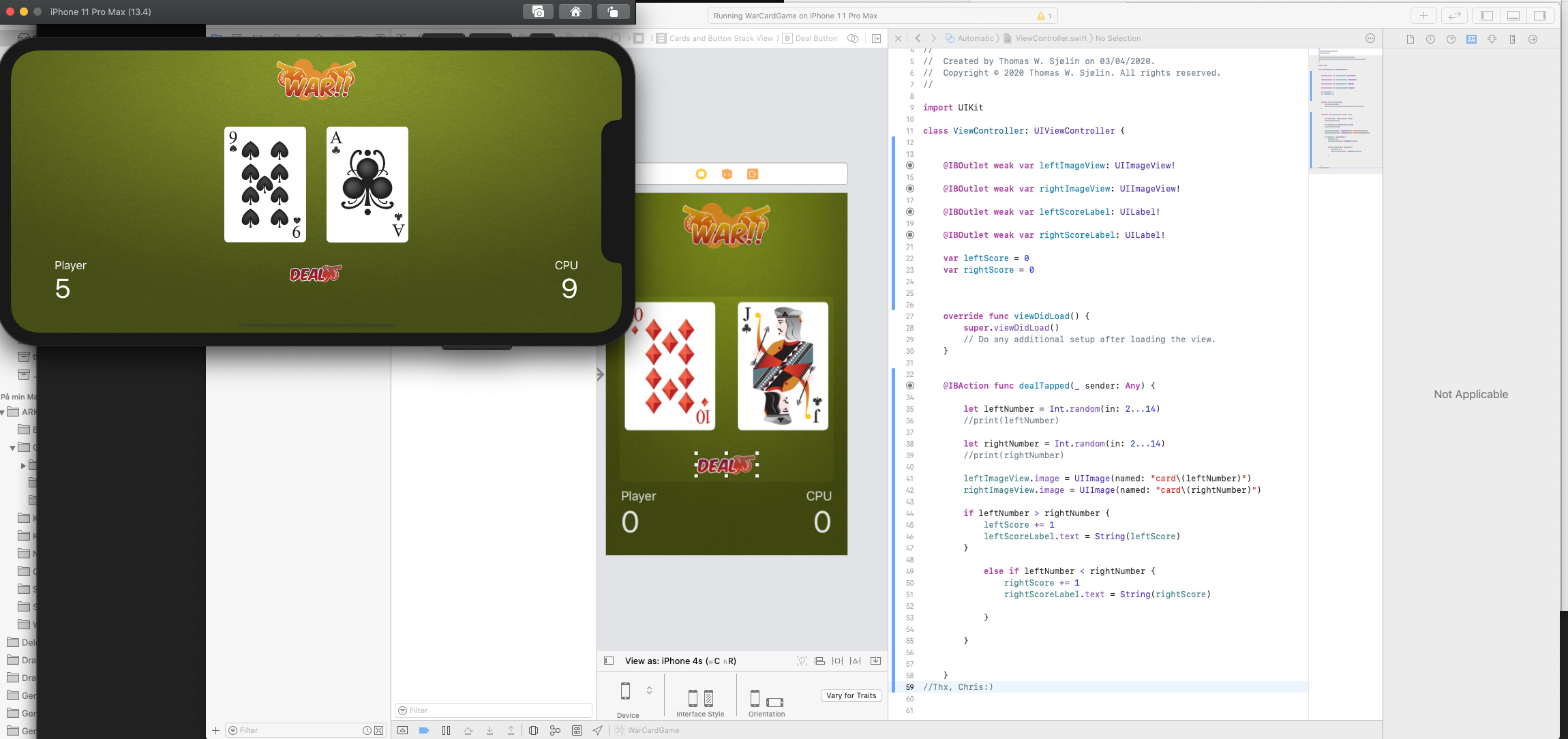
Task: Tap the DEAL button in simulator
Action: [315, 274]
